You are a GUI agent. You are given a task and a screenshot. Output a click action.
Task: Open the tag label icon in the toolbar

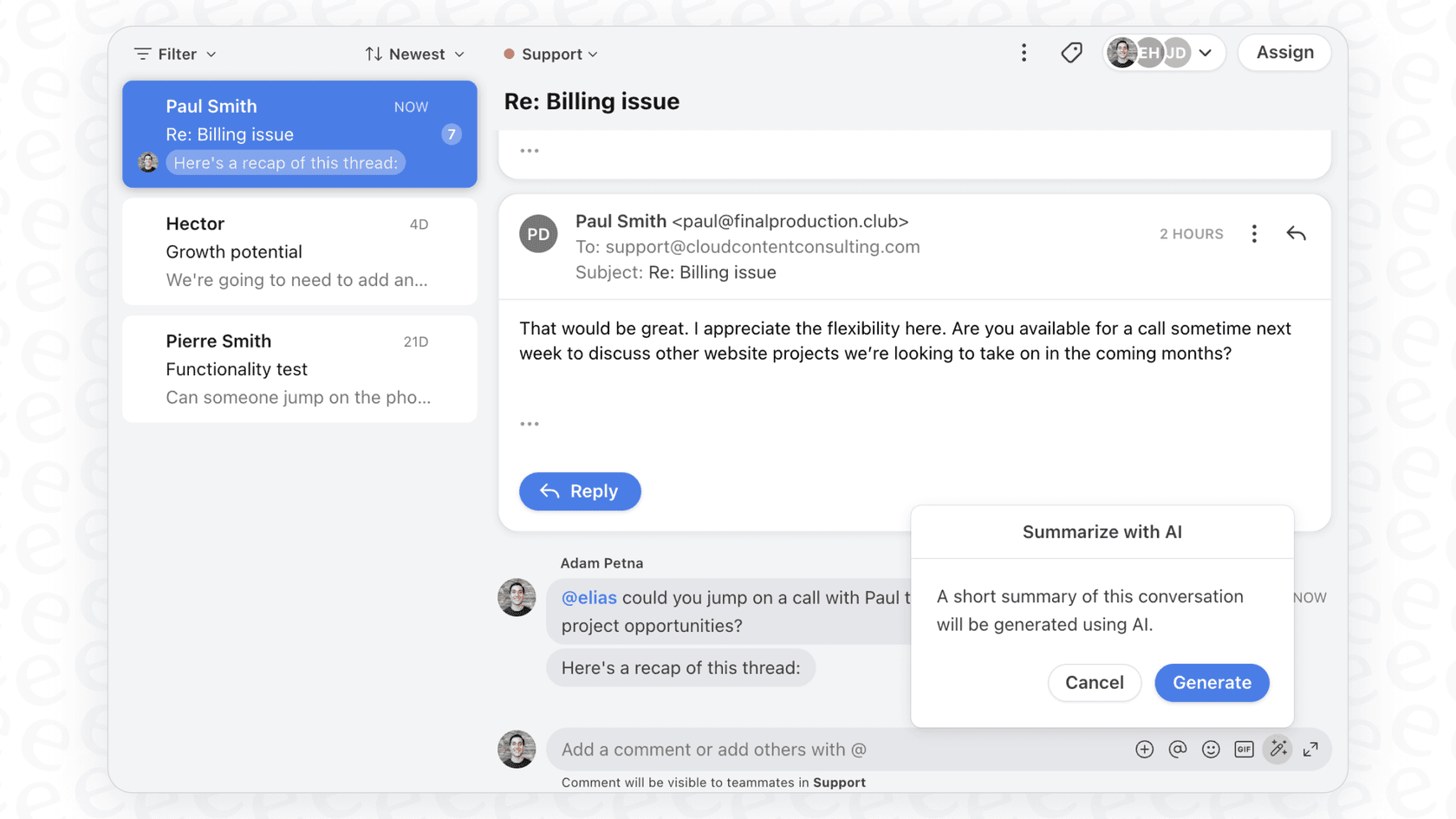click(x=1071, y=52)
